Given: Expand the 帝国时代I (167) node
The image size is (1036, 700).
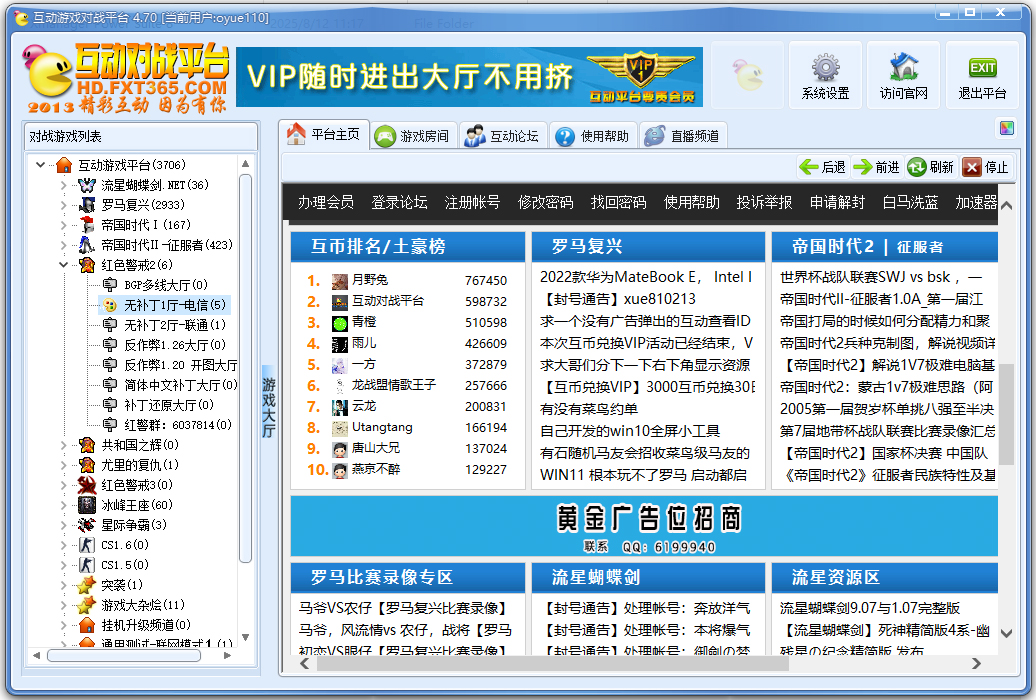Looking at the screenshot, I should tap(63, 225).
